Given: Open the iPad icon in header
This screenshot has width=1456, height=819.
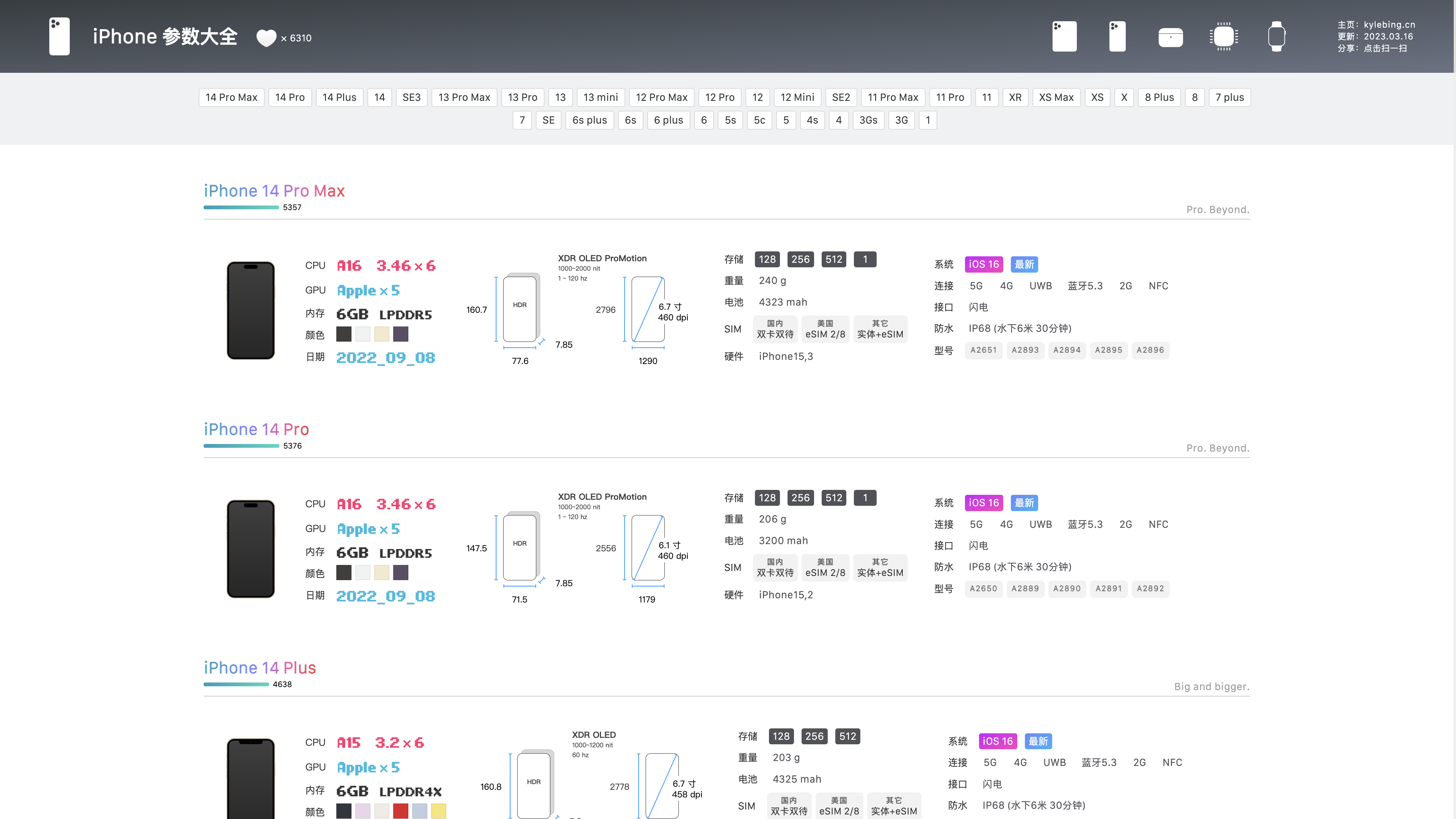Looking at the screenshot, I should click(1064, 37).
